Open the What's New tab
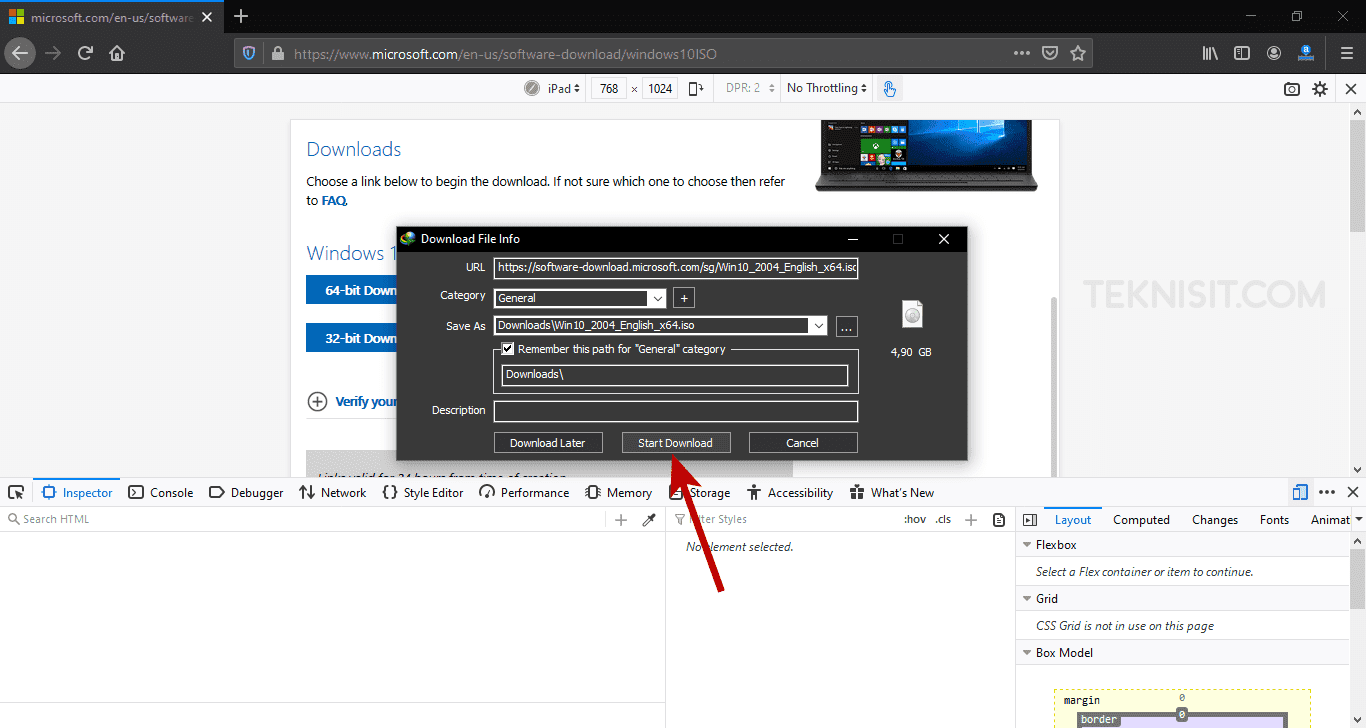Image resolution: width=1366 pixels, height=728 pixels. pos(892,493)
